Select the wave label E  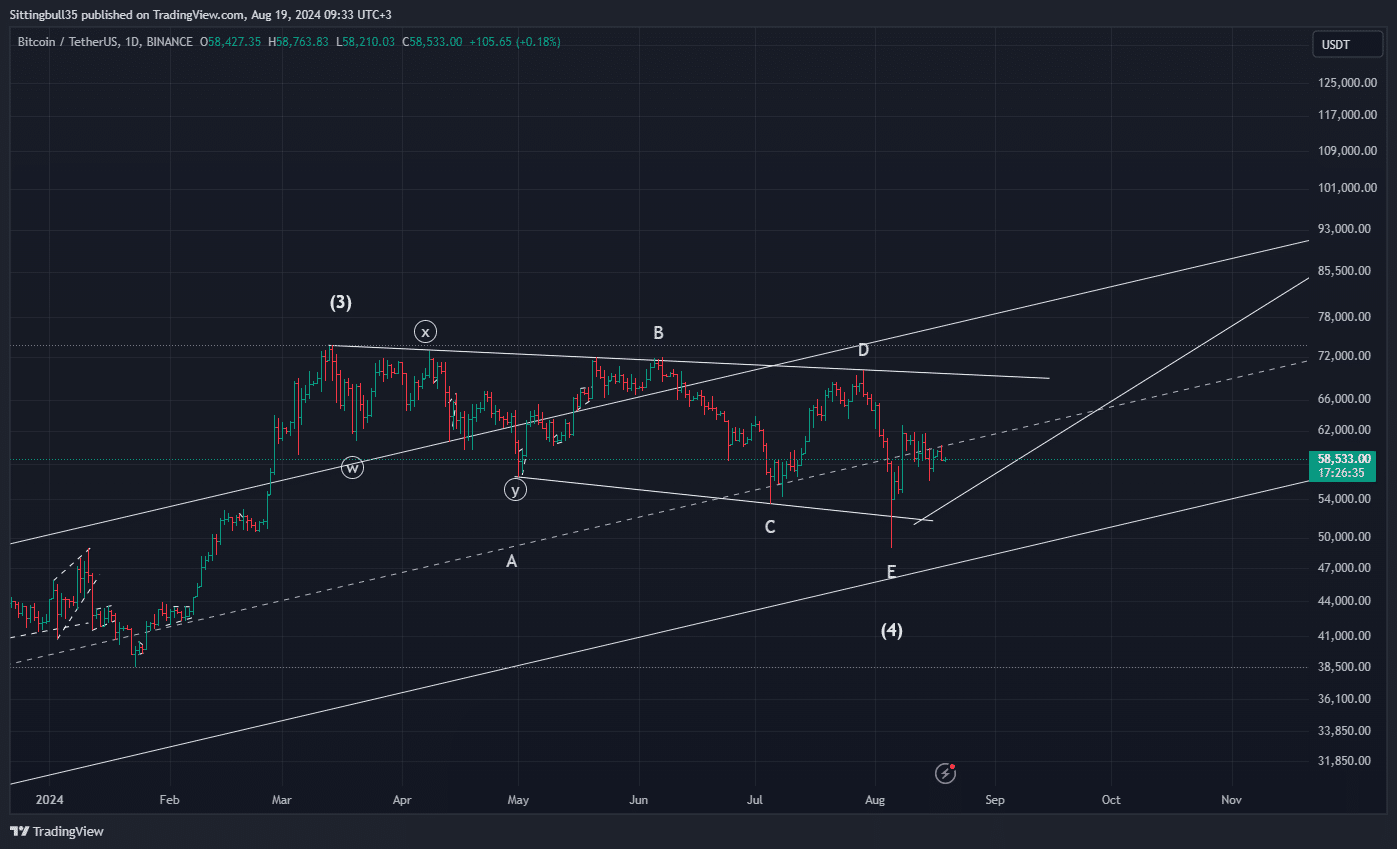tap(891, 572)
